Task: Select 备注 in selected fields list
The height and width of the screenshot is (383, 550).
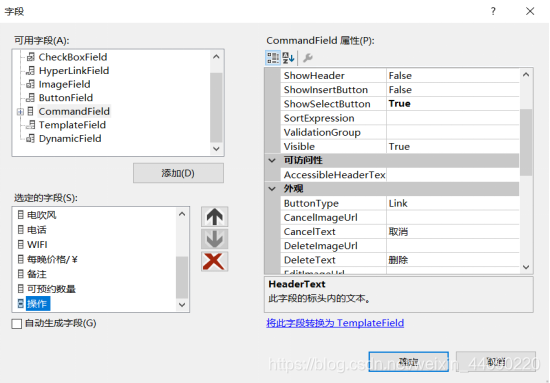Action: (37, 274)
